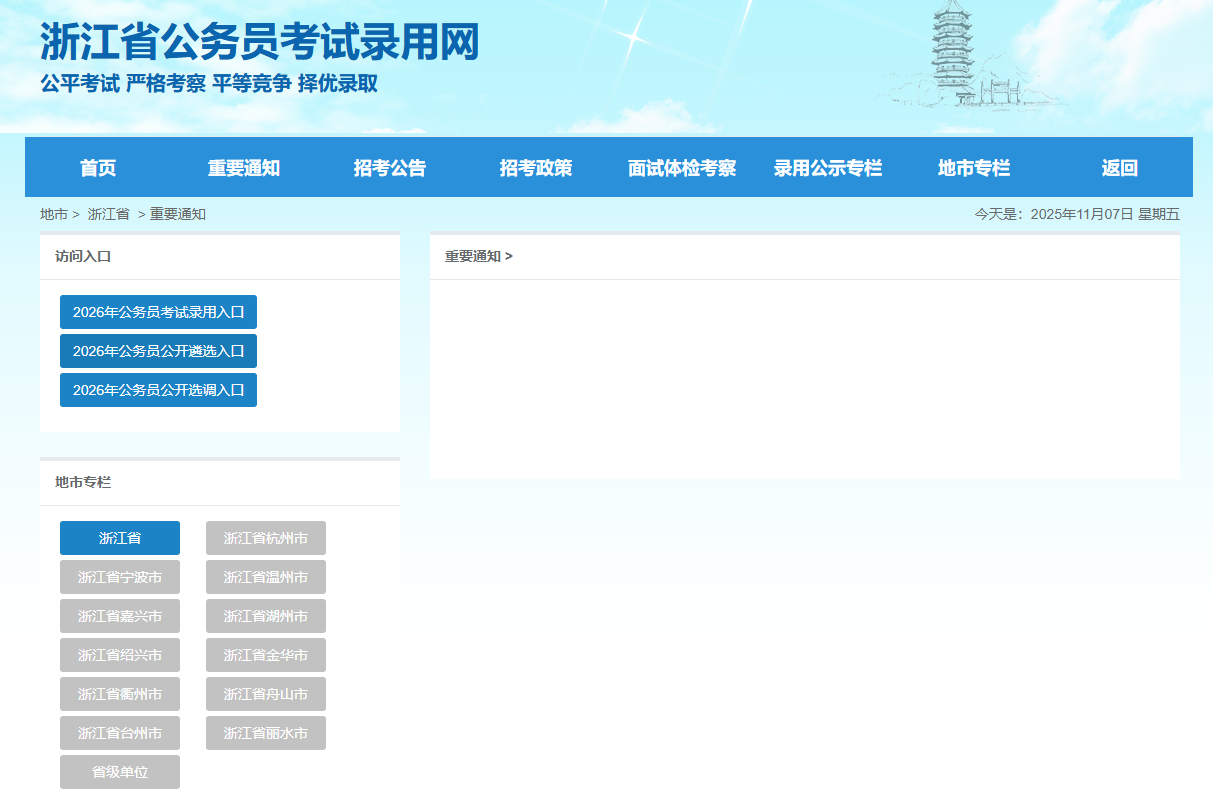Screen dimensions: 1213x801
Task: Enter 2026年公务员考试录用入口
Action: click(x=158, y=312)
